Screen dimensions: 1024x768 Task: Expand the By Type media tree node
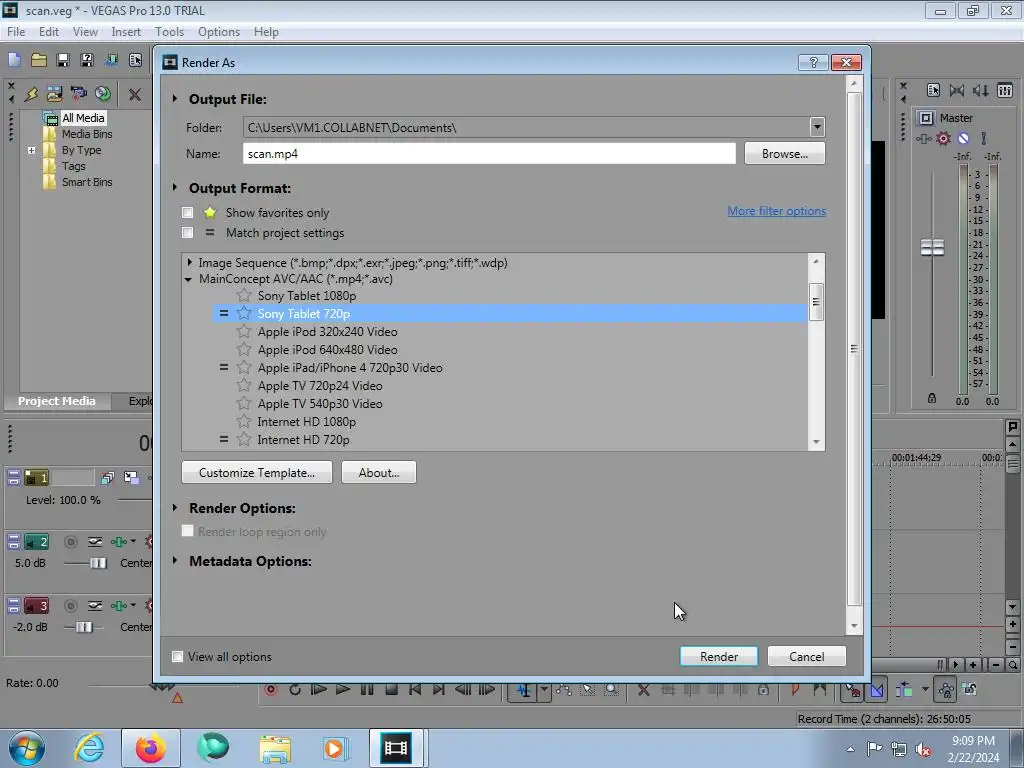click(x=31, y=150)
